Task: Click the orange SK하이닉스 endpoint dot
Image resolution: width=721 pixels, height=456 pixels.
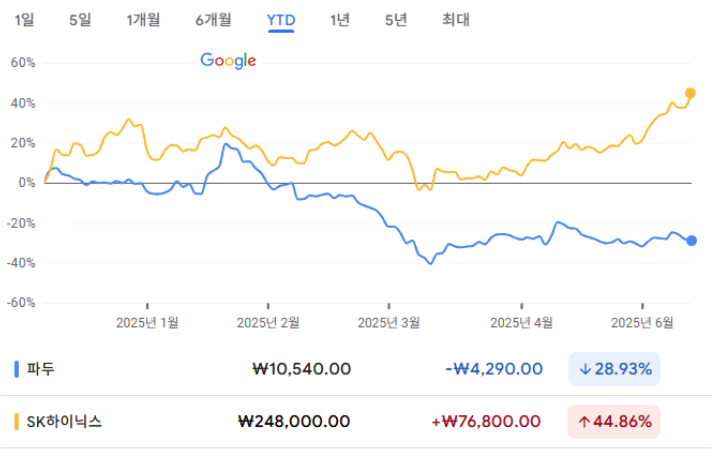Action: coord(690,93)
